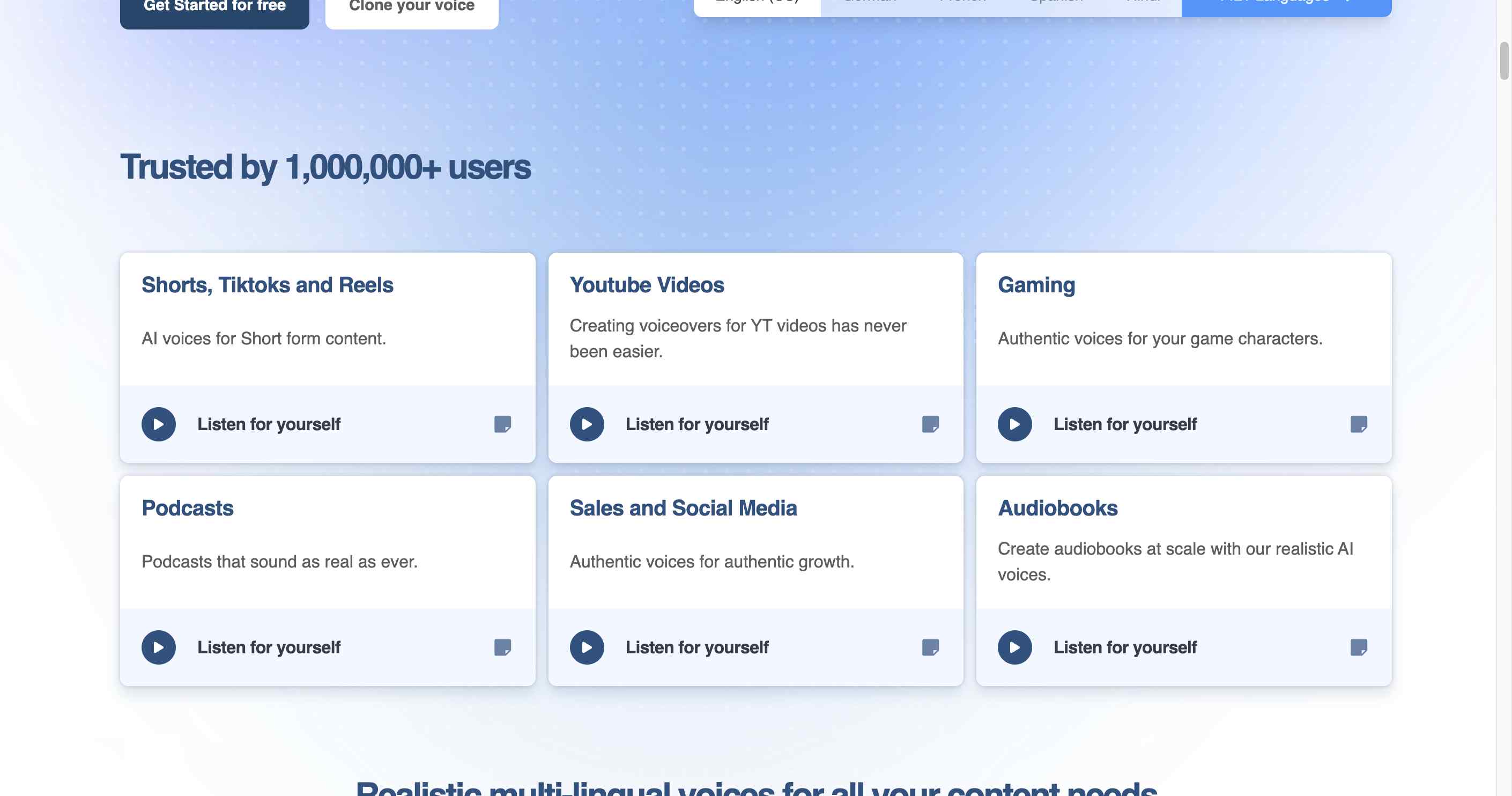The image size is (1512, 796).
Task: Click Listen for yourself under Youtube Videos
Action: (698, 424)
